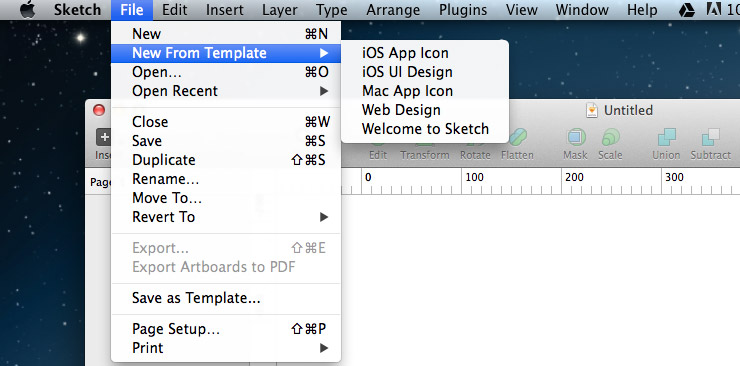Expand the Revert To submenu
This screenshot has height=366, width=740.
coord(226,217)
